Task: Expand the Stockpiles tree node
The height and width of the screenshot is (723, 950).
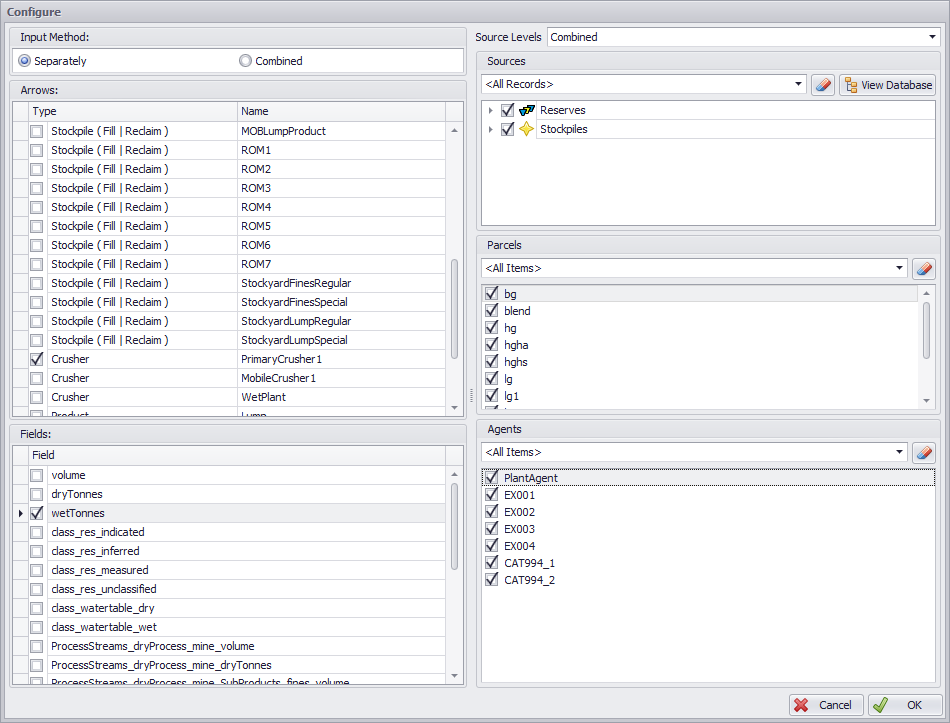Action: [x=490, y=129]
